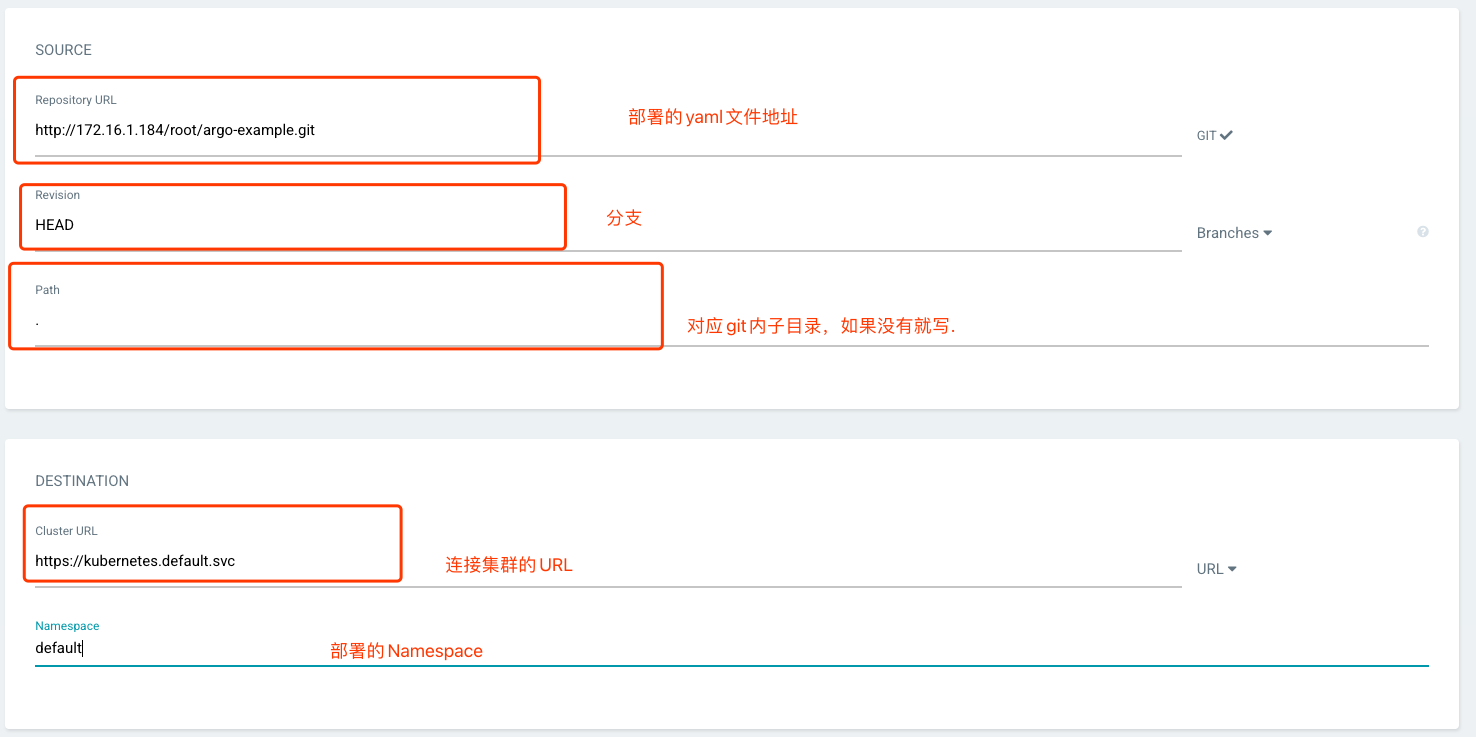Click the caret arrow beside URL
1476x737 pixels.
click(1232, 569)
